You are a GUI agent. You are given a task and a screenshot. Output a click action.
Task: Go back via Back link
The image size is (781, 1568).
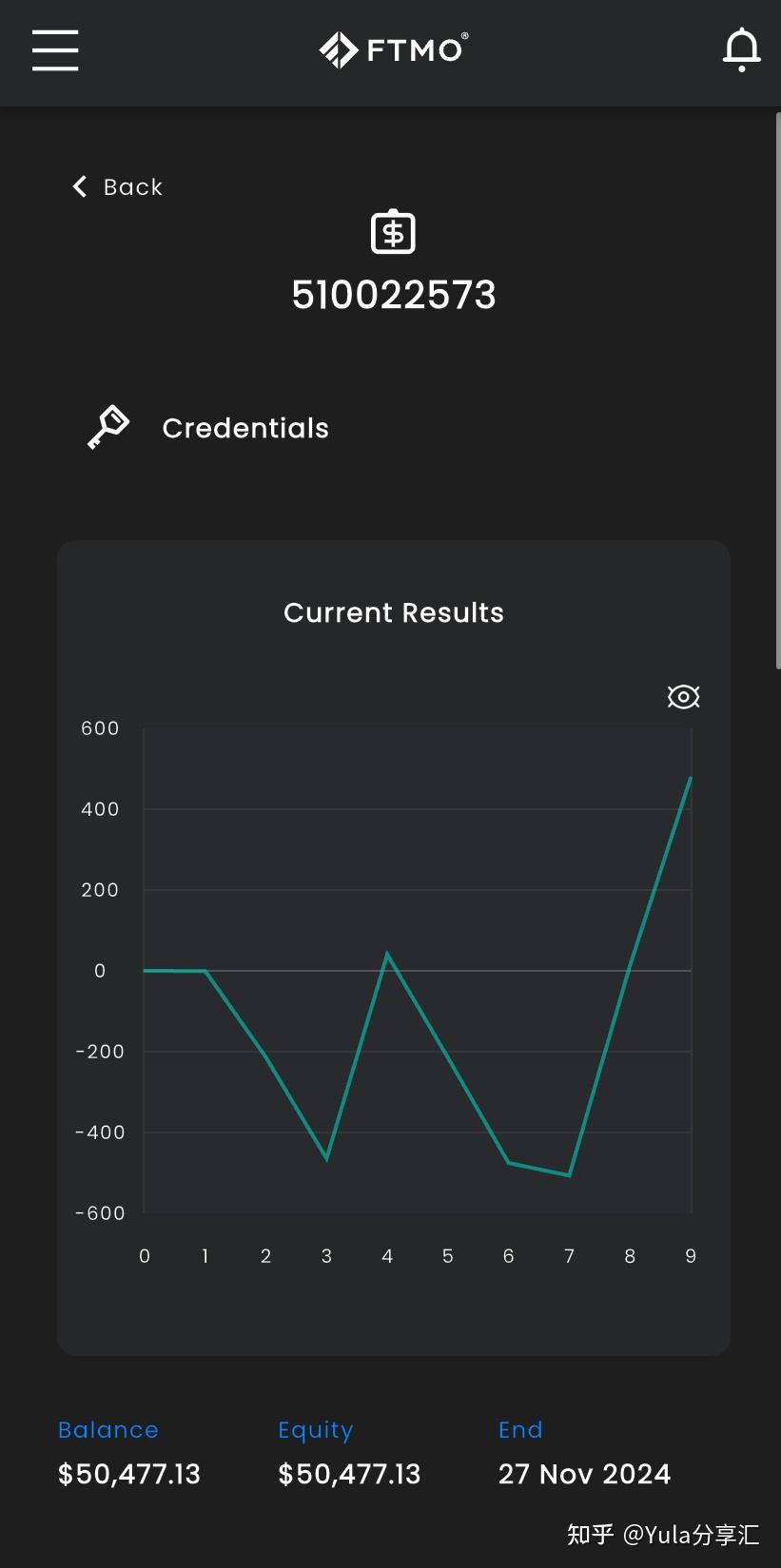133,187
